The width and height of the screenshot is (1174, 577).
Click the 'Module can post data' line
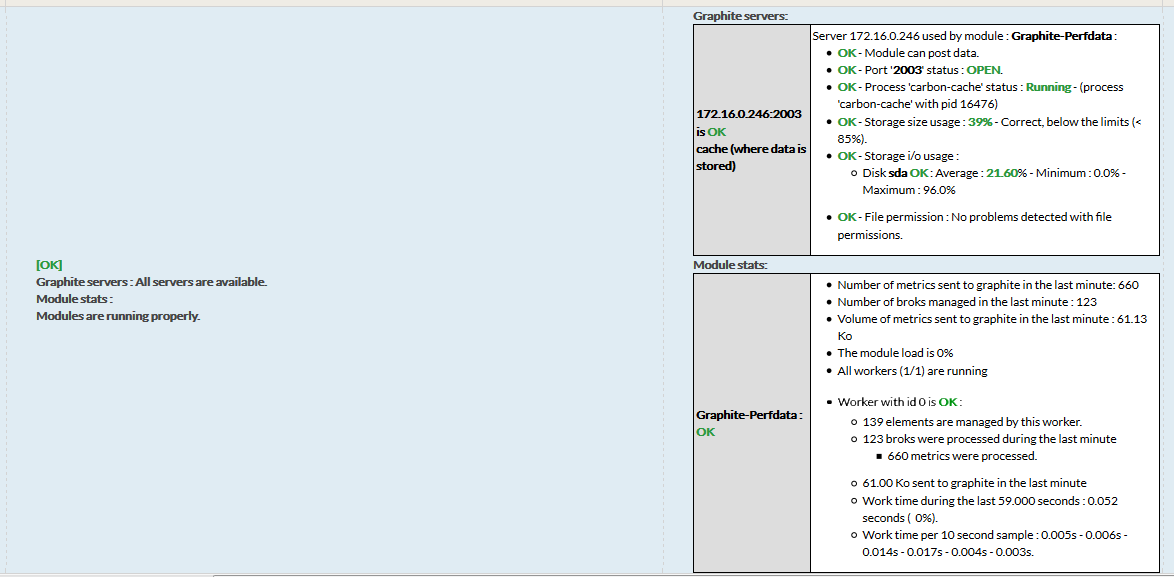[908, 53]
